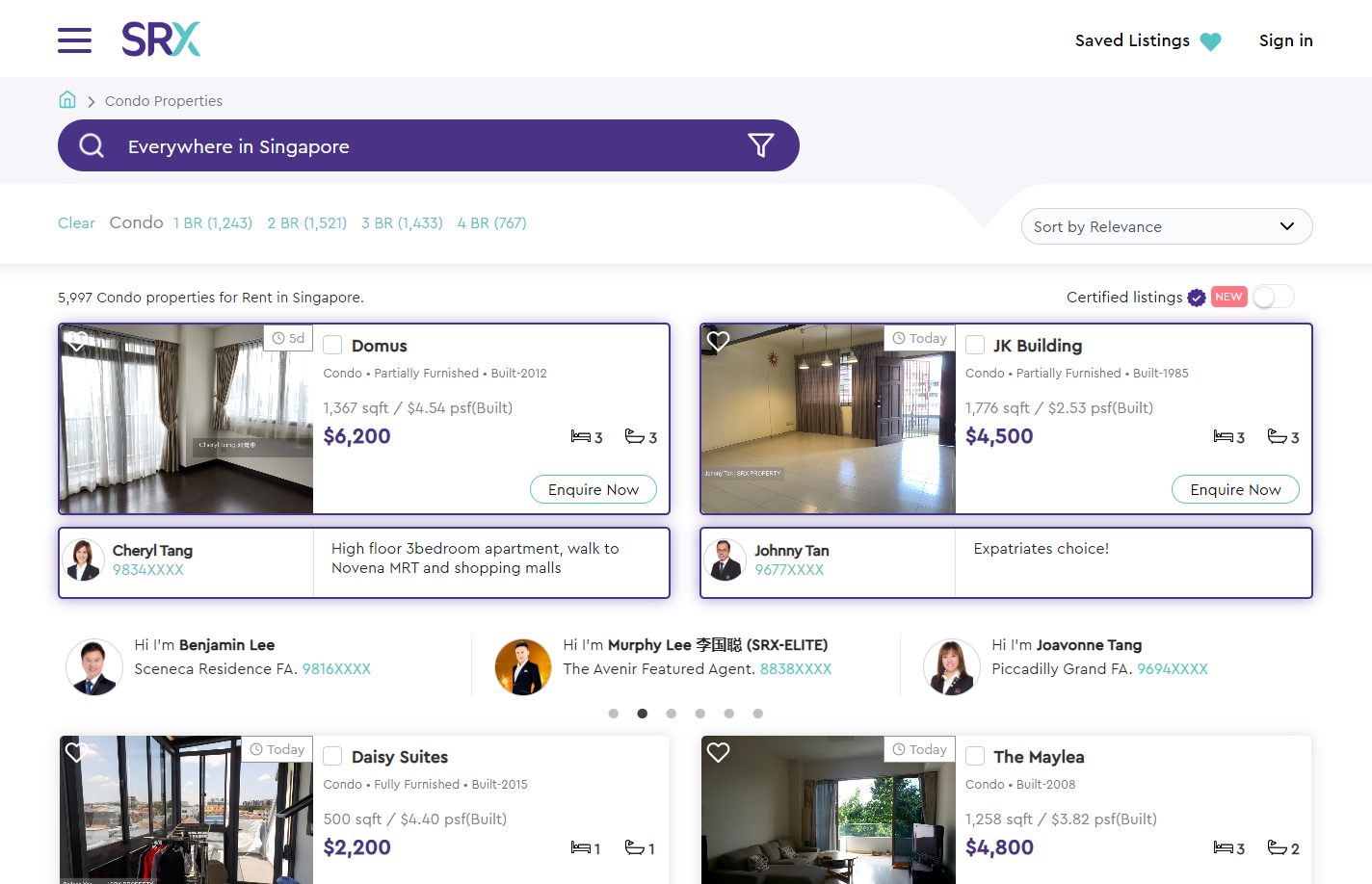Viewport: 1372px width, 884px height.
Task: Check the JK Building listing checkbox
Action: coord(975,346)
